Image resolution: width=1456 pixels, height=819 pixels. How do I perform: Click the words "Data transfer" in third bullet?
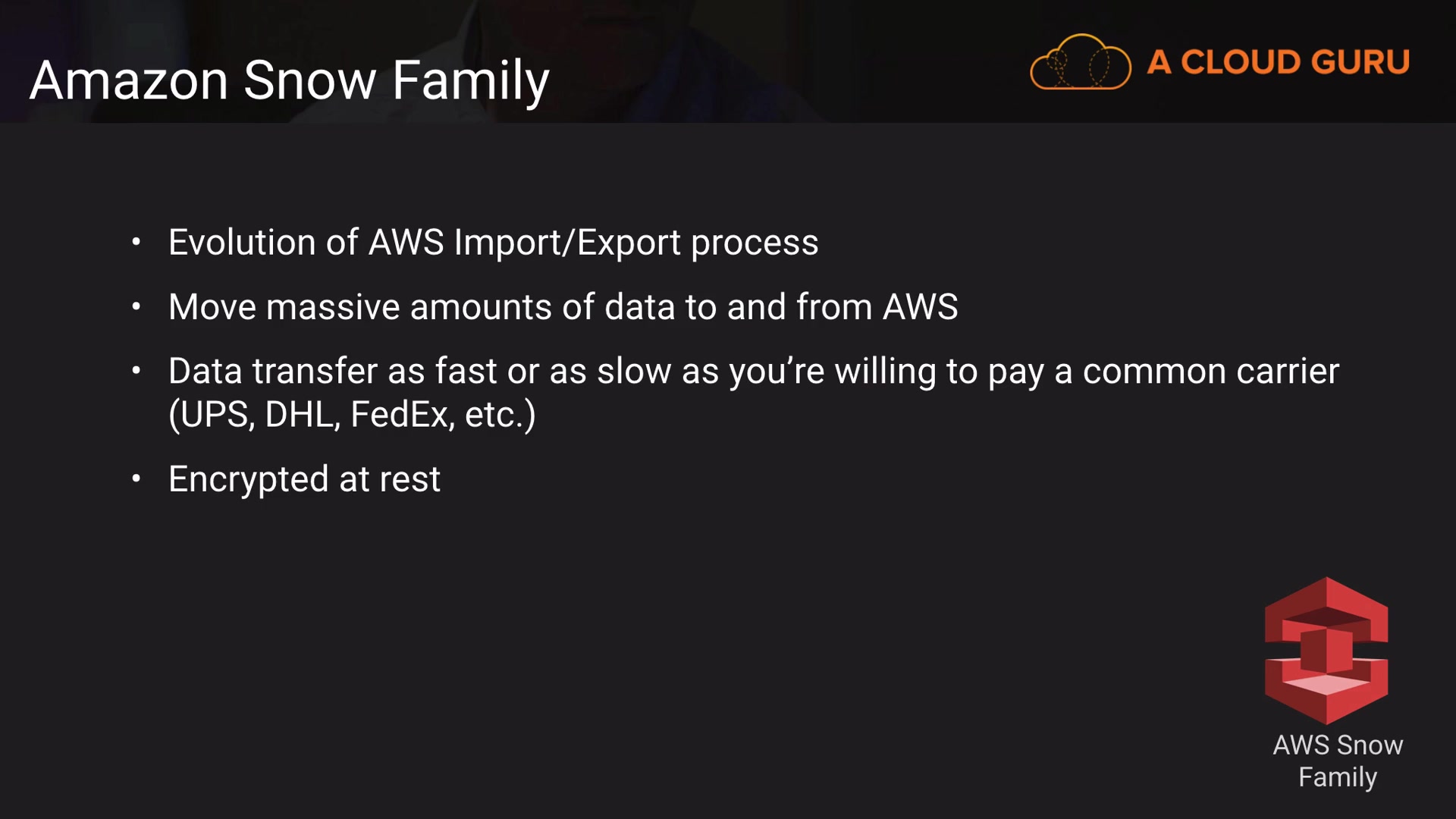pos(273,372)
